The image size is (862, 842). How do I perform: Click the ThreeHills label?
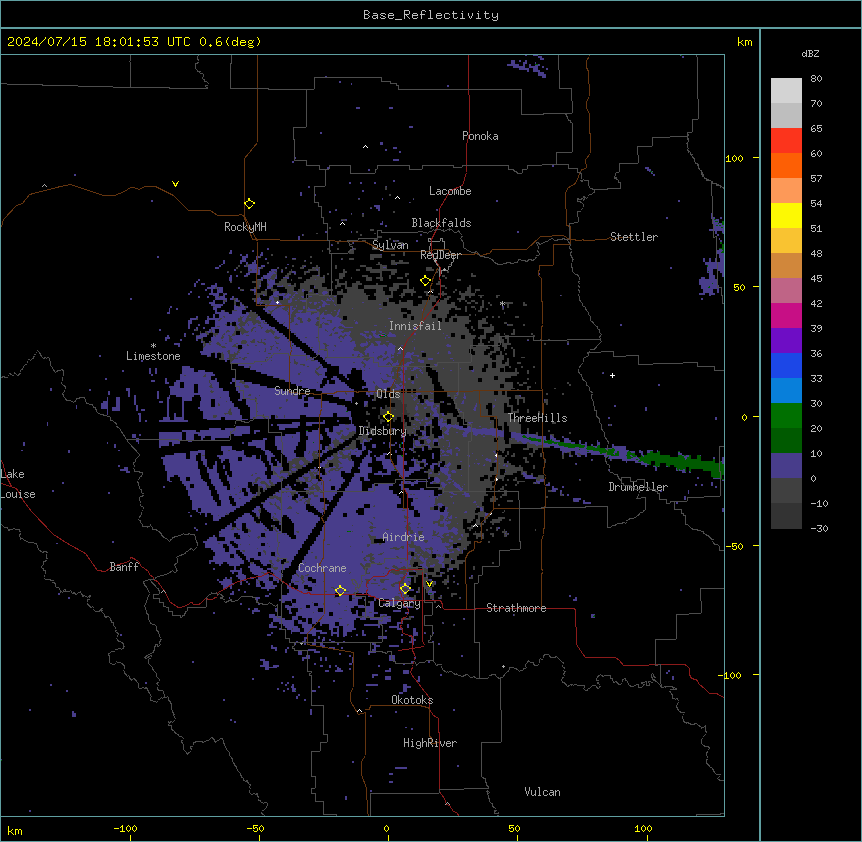537,418
